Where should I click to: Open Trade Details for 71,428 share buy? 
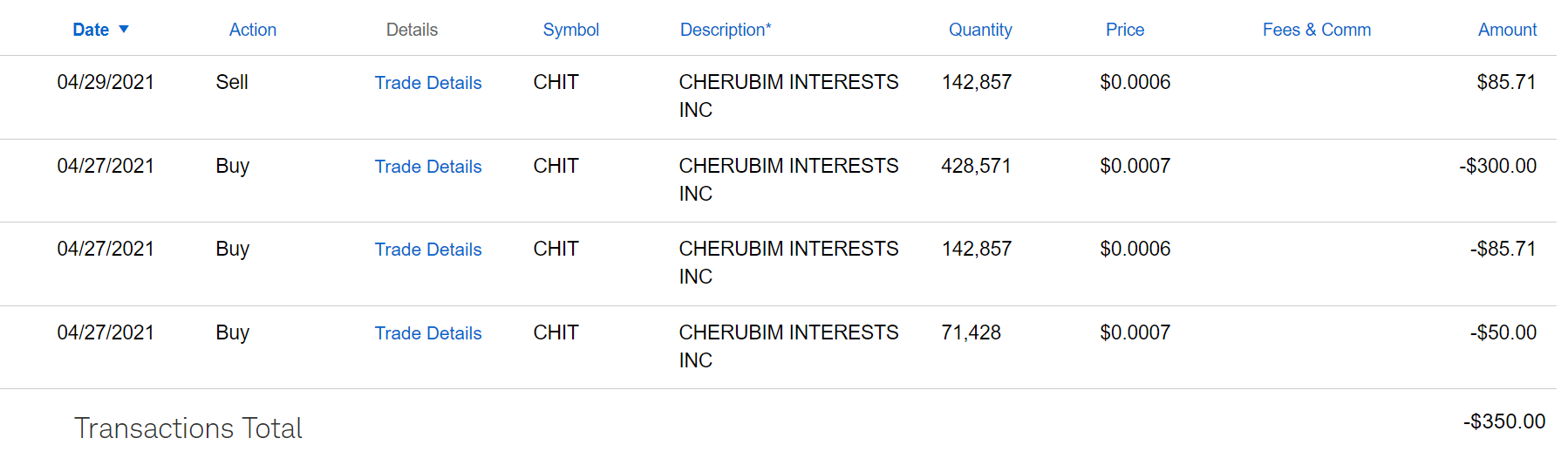[x=428, y=333]
